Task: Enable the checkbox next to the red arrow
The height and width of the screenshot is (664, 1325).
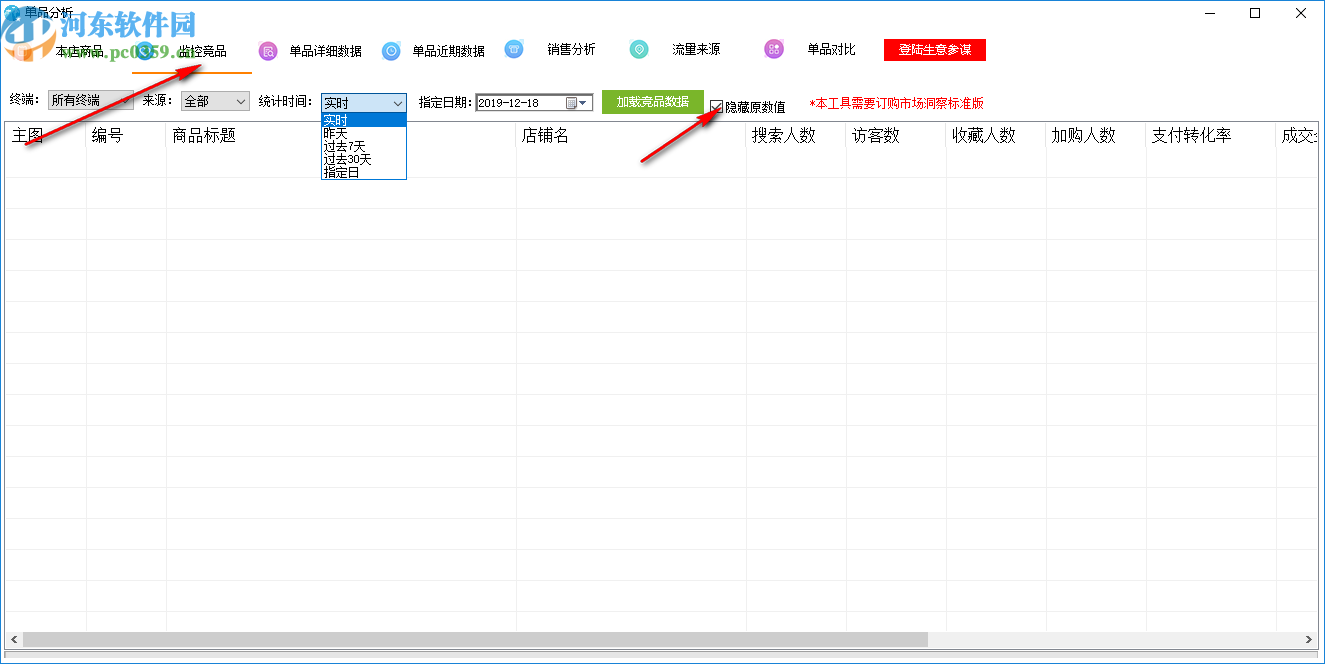Action: [715, 104]
